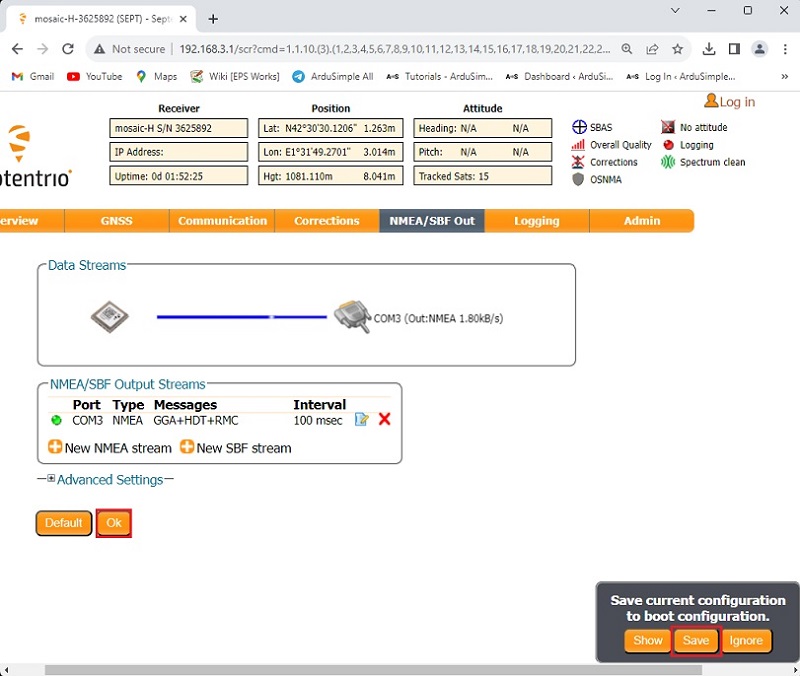Save current configuration to boot
The width and height of the screenshot is (800, 676).
pos(695,641)
